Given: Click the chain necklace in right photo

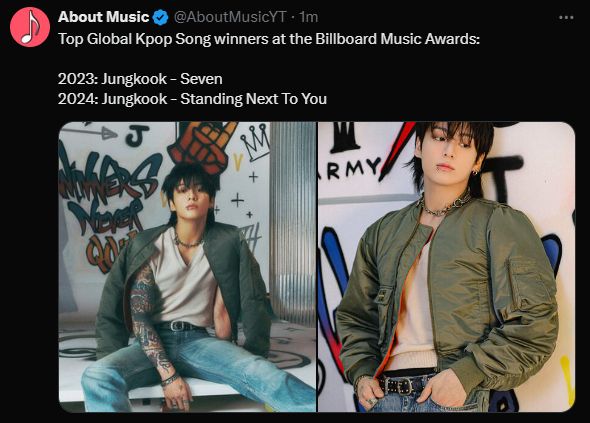Looking at the screenshot, I should pos(446,205).
